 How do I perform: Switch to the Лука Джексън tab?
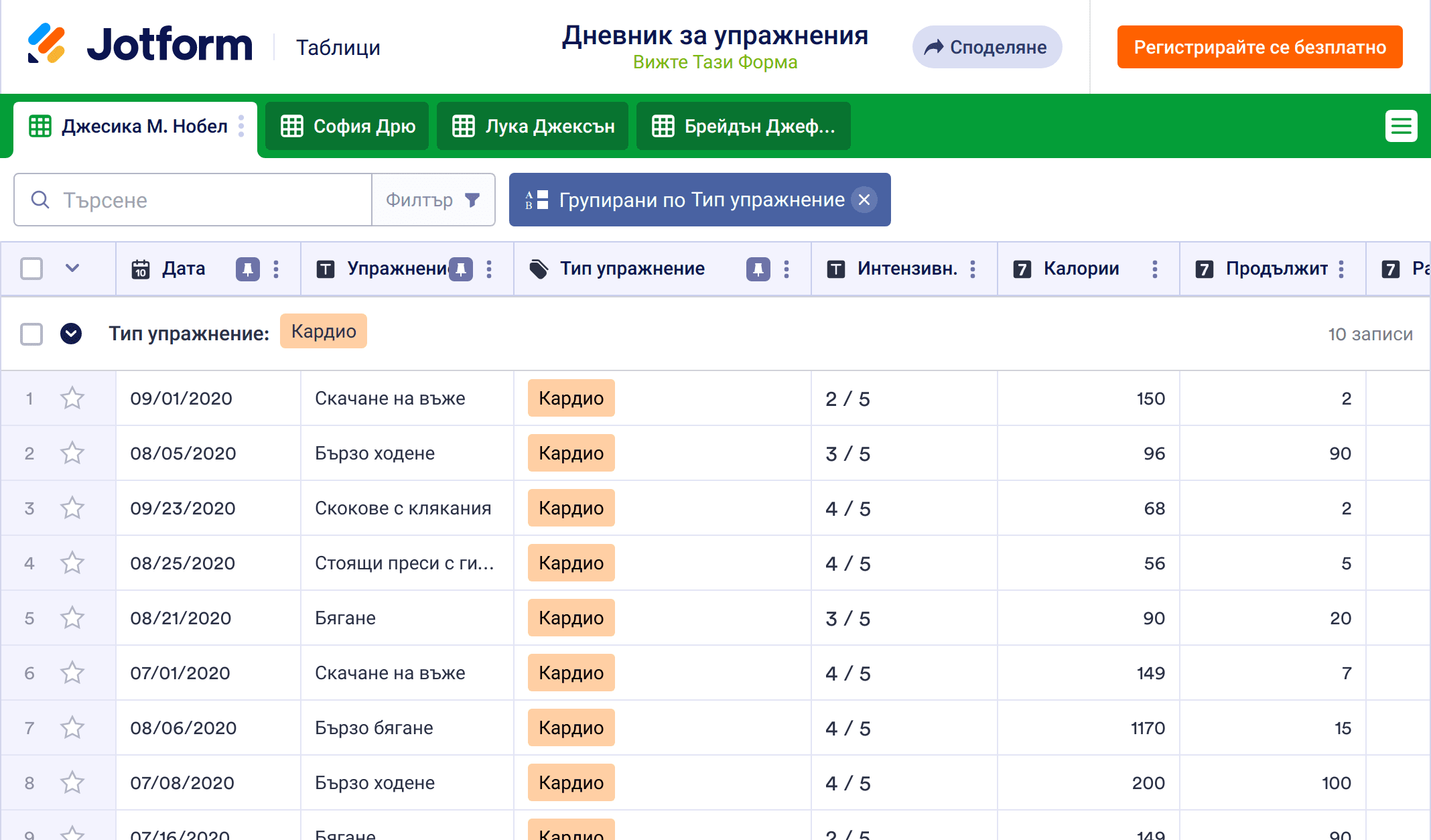tap(533, 127)
